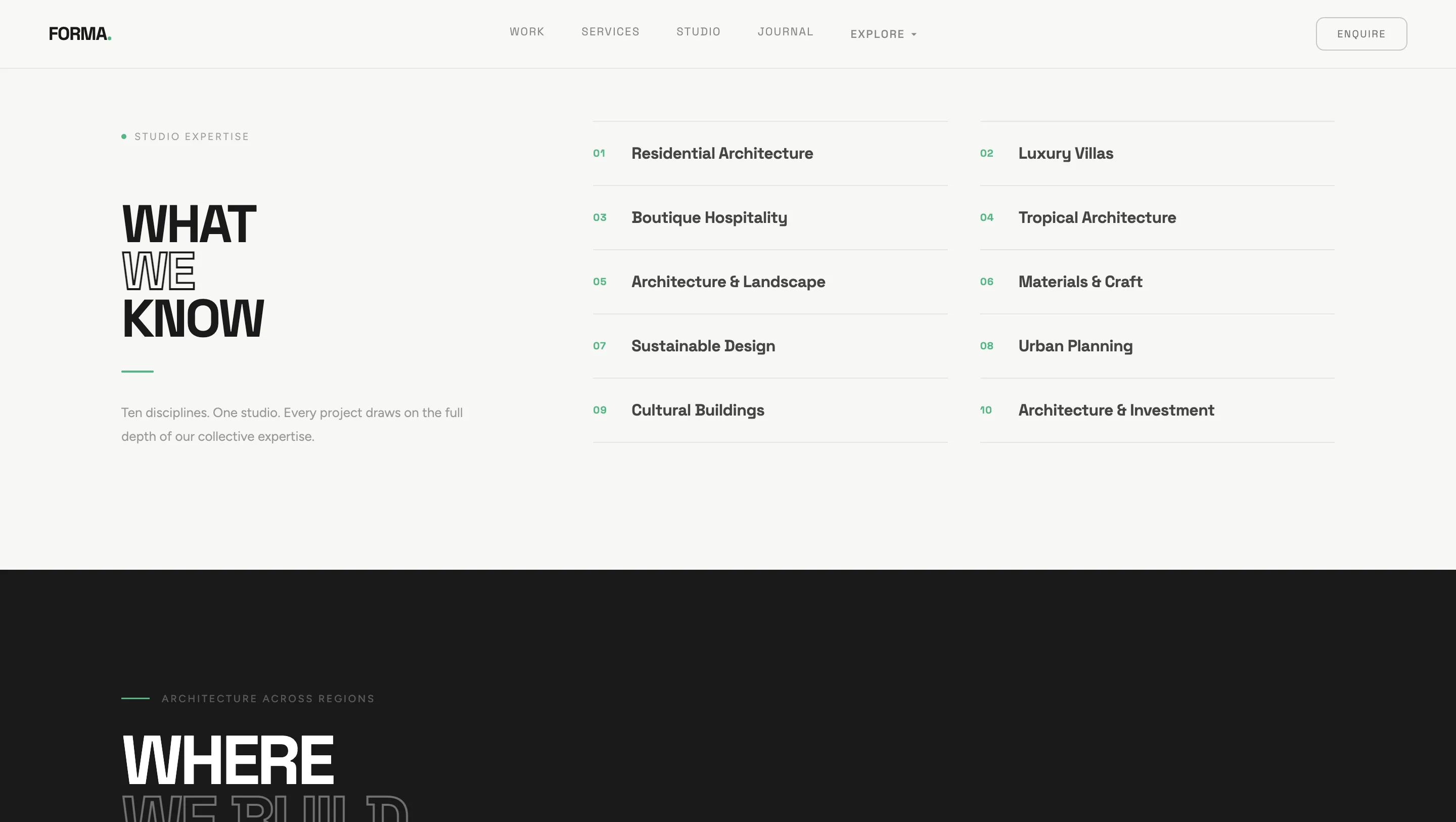Click the ENQUIRE button
This screenshot has width=1456, height=822.
(x=1361, y=33)
